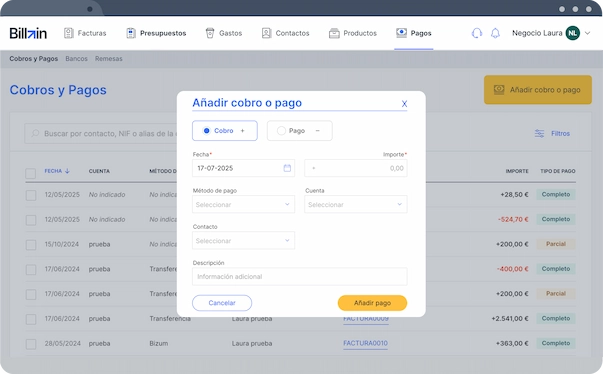Check the row dated 15/10/2024
Screen dimensions: 603x374
point(31,245)
